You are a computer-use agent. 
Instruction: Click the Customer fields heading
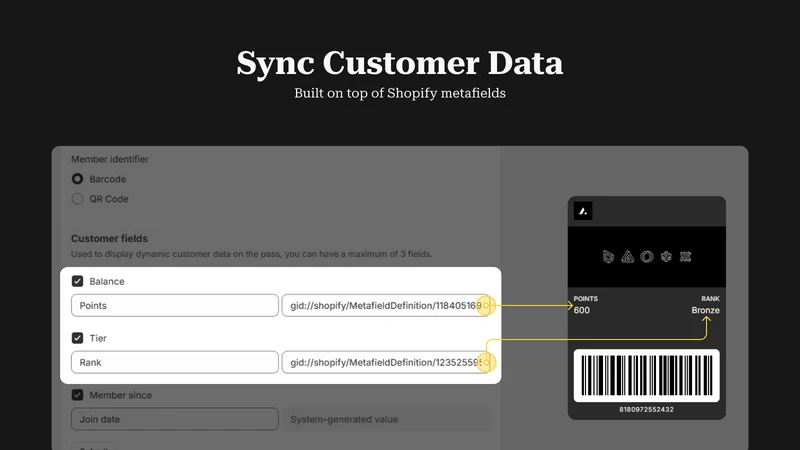(109, 238)
